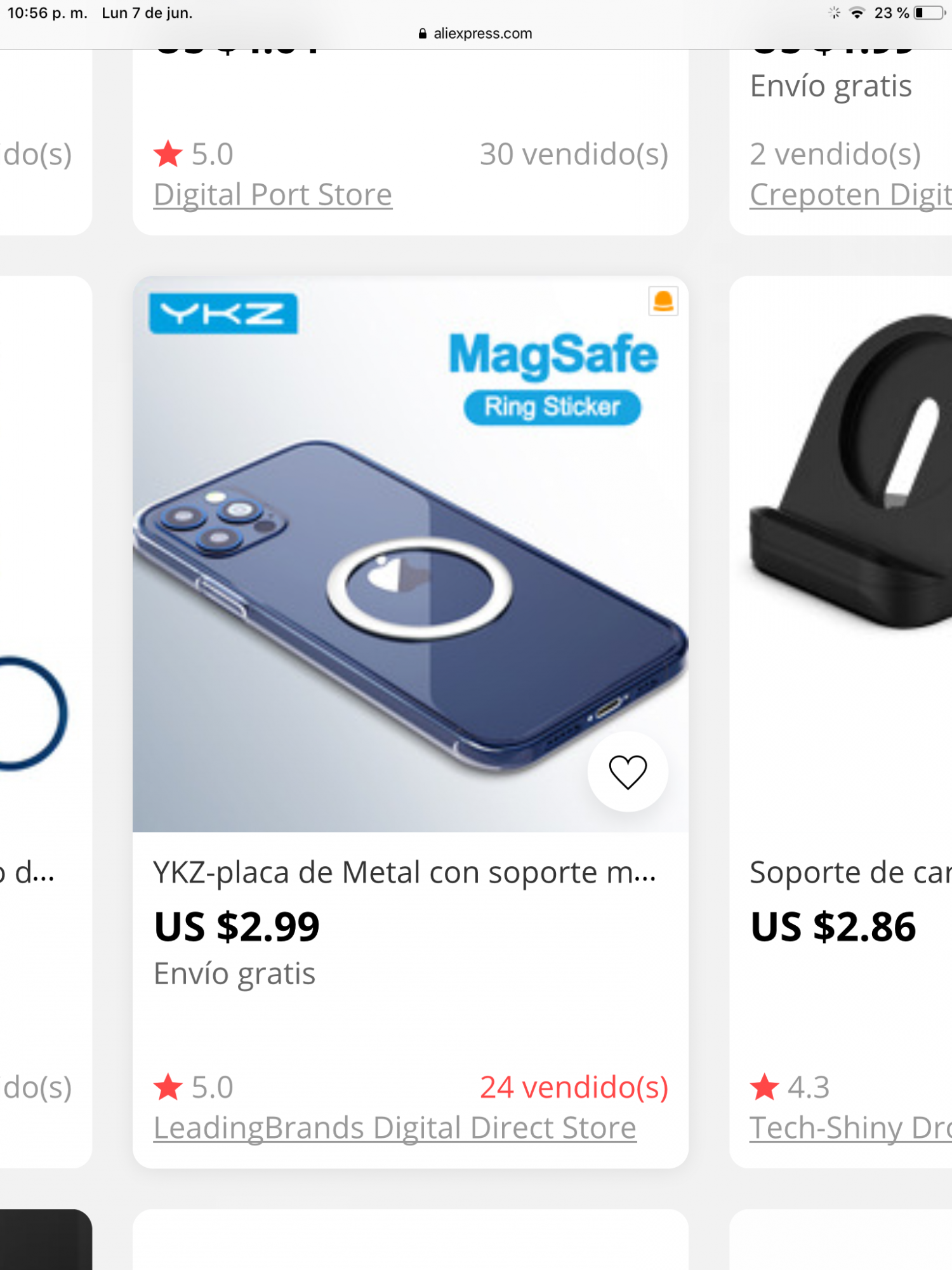Open the Digital Port Store link
The height and width of the screenshot is (1270, 952).
click(273, 194)
